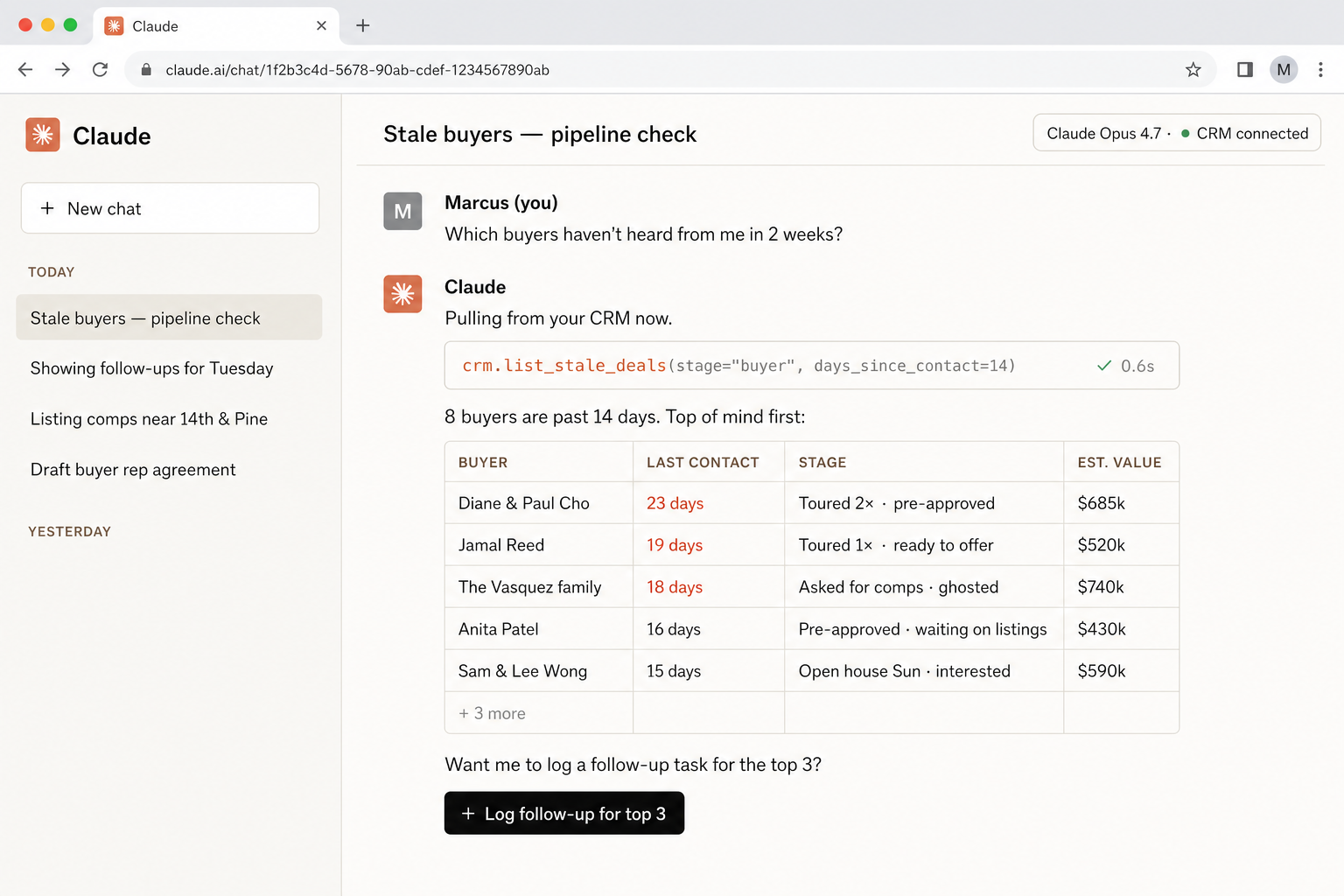
Task: Open the Claude Opus 4.7 model selector
Action: click(x=1103, y=134)
